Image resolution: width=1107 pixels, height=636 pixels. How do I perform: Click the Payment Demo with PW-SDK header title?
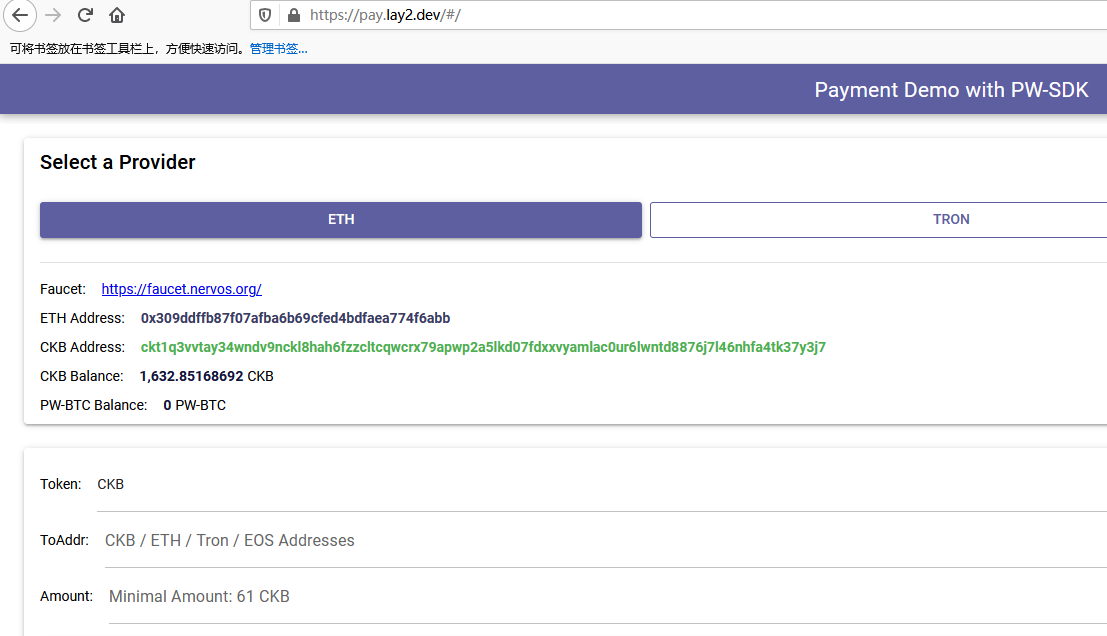pos(951,90)
